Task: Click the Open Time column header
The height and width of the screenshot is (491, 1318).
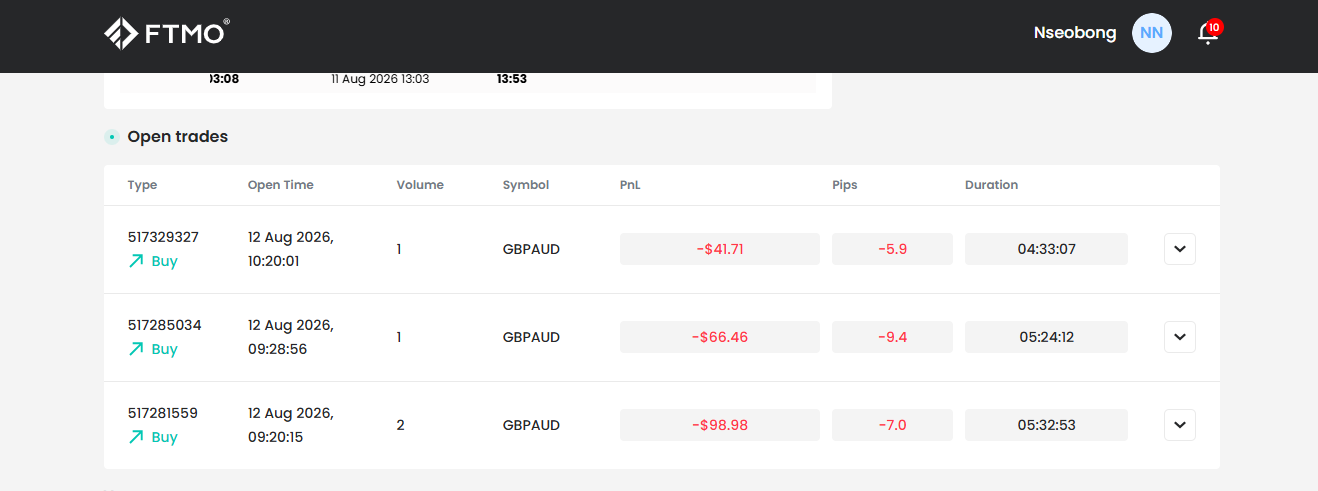Action: pos(281,185)
